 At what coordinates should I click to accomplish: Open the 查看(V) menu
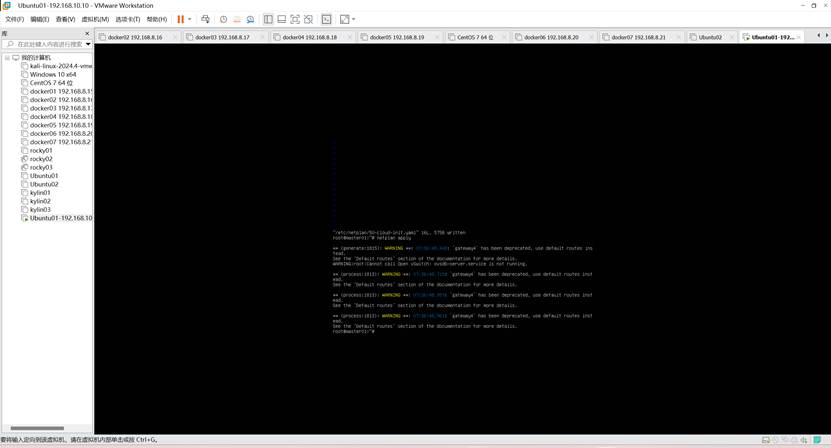pyautogui.click(x=65, y=19)
